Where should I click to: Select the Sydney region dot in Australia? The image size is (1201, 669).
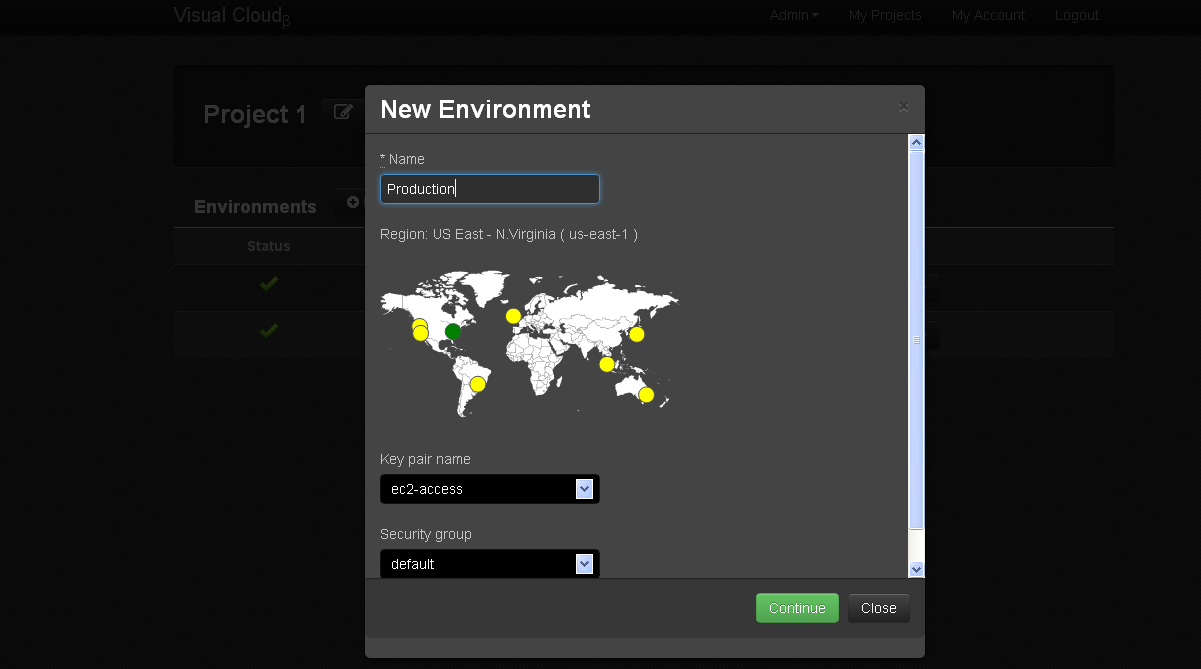(x=646, y=395)
